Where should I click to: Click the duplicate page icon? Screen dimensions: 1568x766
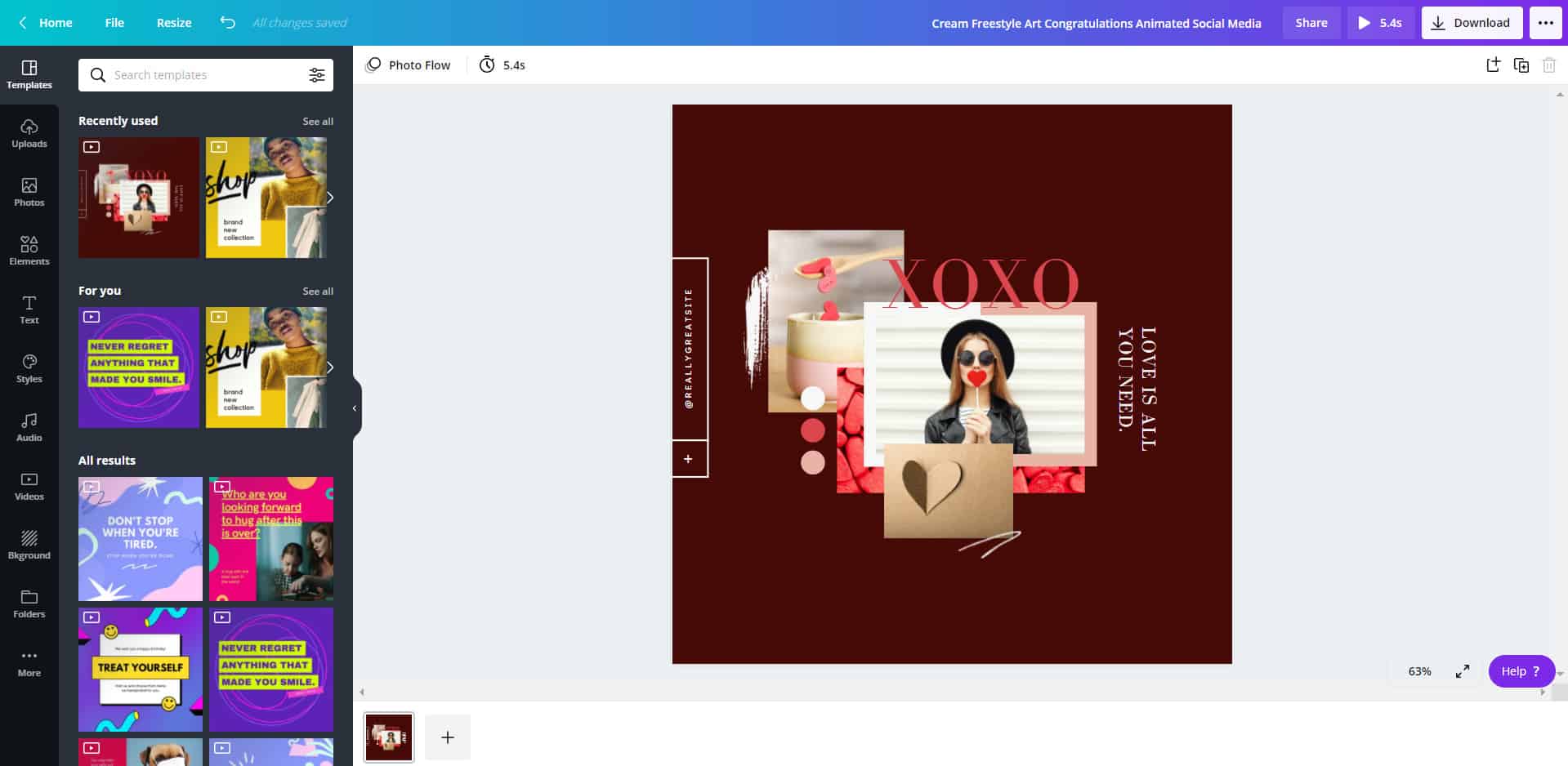coord(1521,65)
